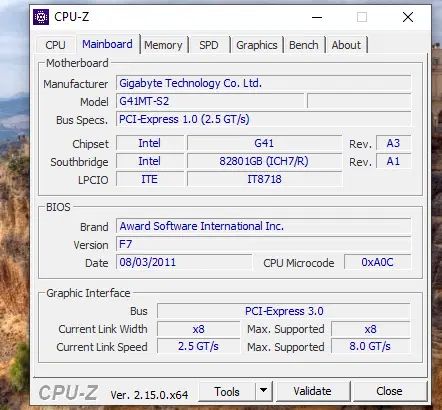Click the BIOS Date 08/03/2011 field
Viewport: 442px width, 410px height.
pyautogui.click(x=184, y=262)
